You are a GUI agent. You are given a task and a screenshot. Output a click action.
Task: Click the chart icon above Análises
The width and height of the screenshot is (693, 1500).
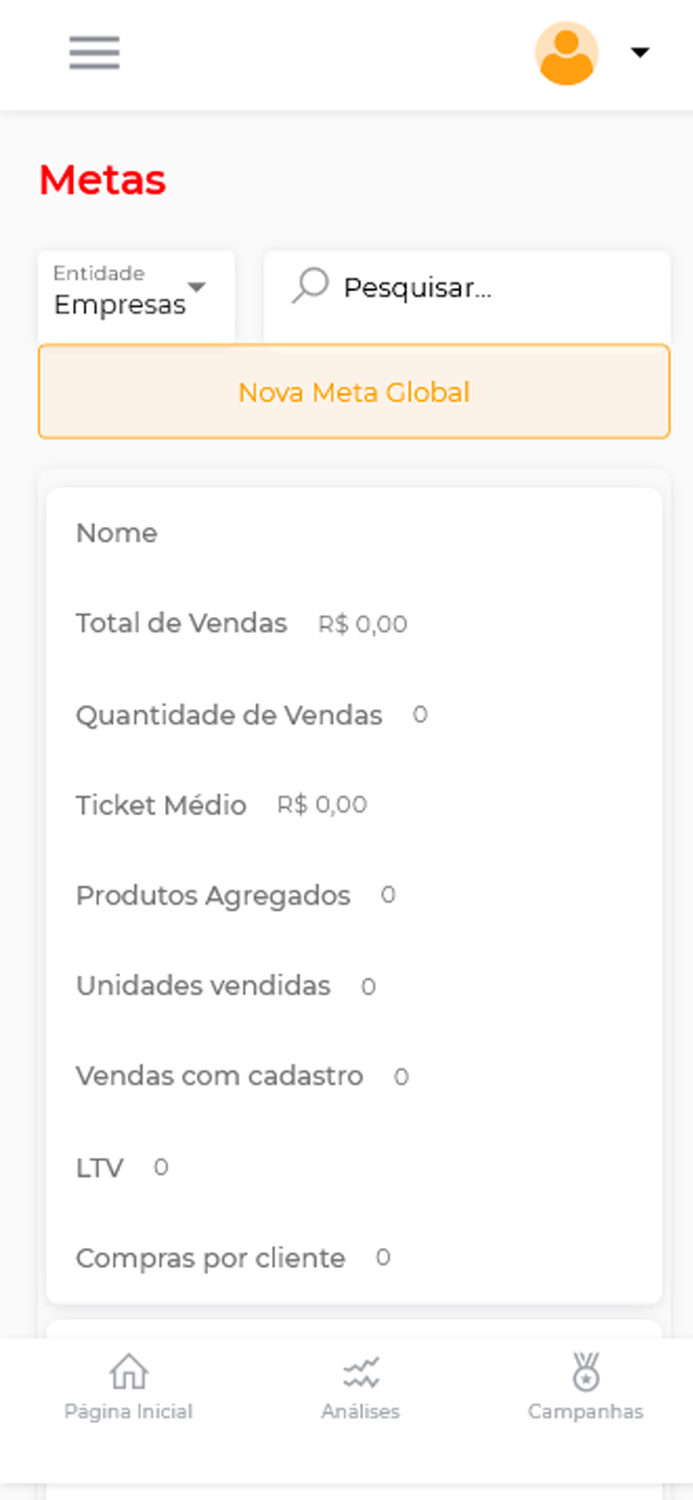tap(360, 1371)
